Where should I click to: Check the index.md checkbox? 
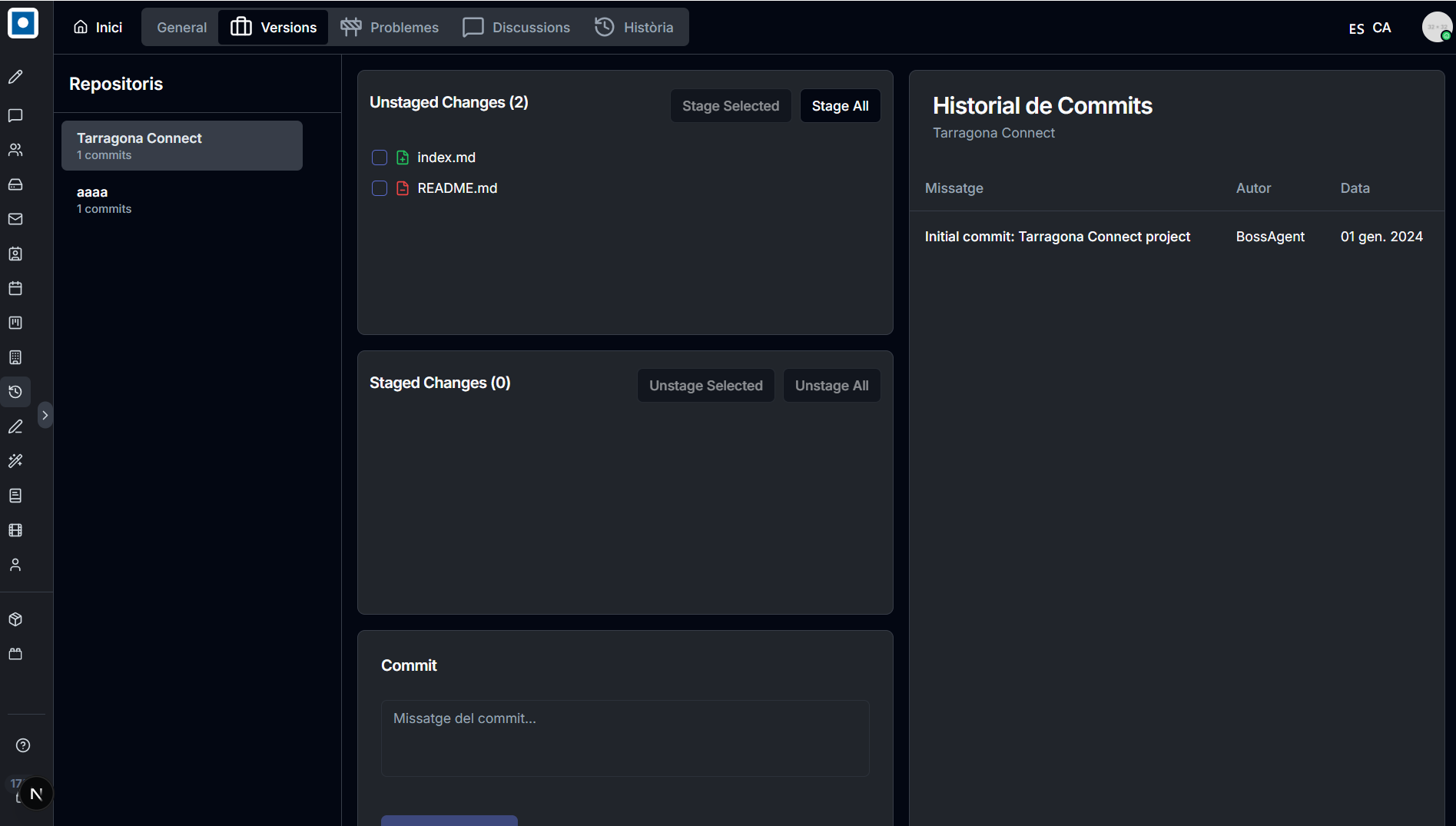380,158
